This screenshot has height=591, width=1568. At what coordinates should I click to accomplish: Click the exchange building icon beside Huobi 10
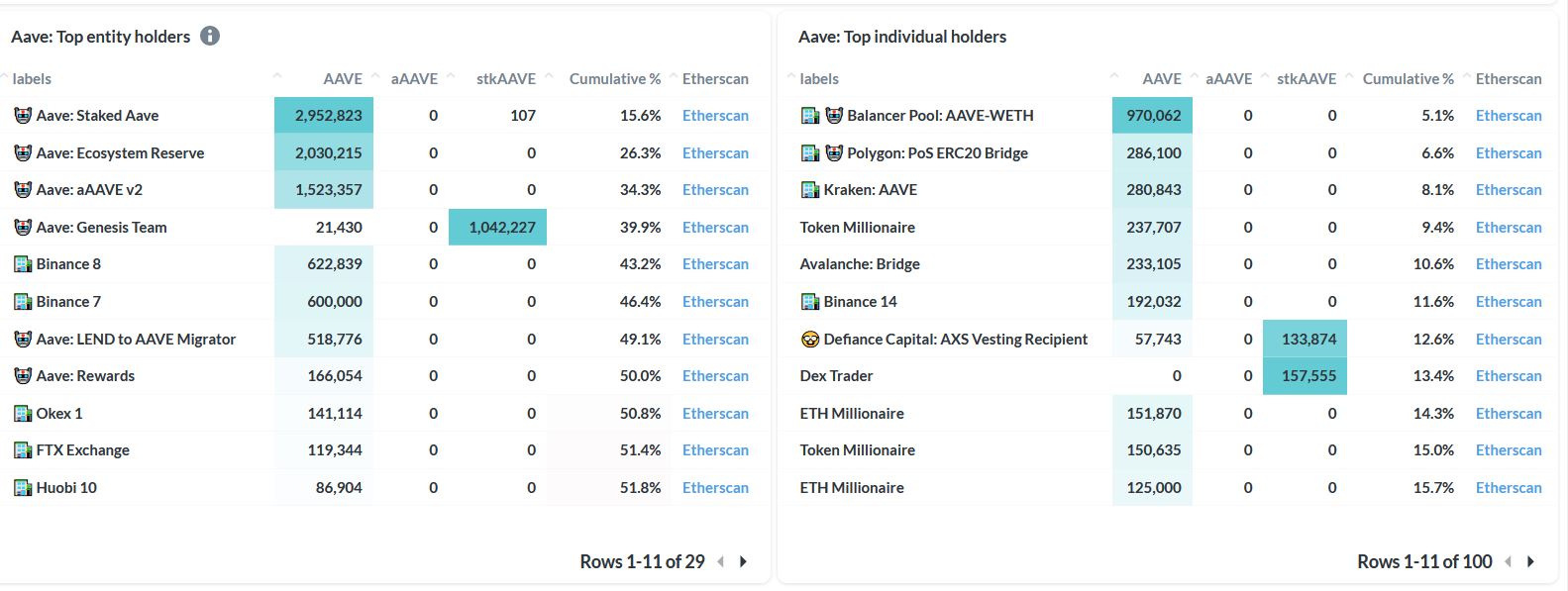(x=23, y=487)
